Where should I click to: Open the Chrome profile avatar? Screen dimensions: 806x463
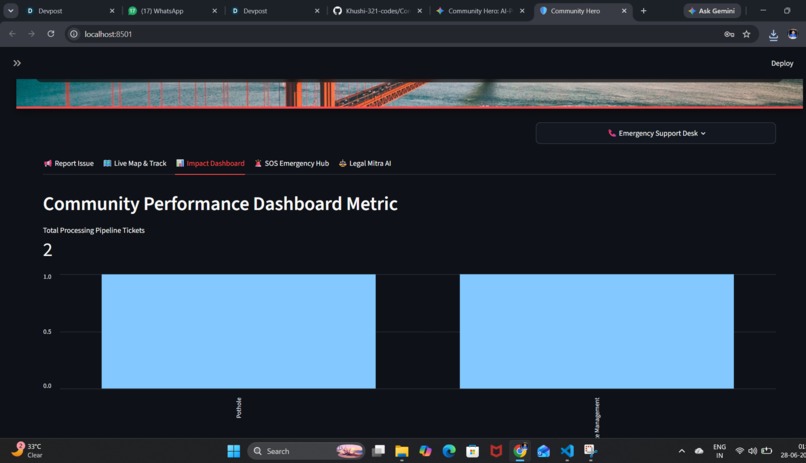[x=793, y=34]
